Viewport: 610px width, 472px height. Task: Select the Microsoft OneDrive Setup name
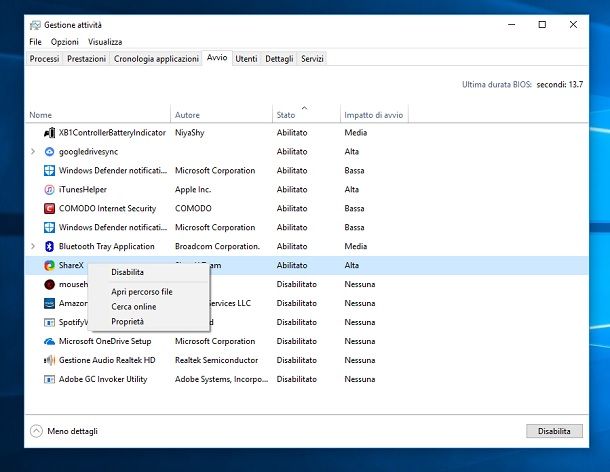tap(105, 341)
